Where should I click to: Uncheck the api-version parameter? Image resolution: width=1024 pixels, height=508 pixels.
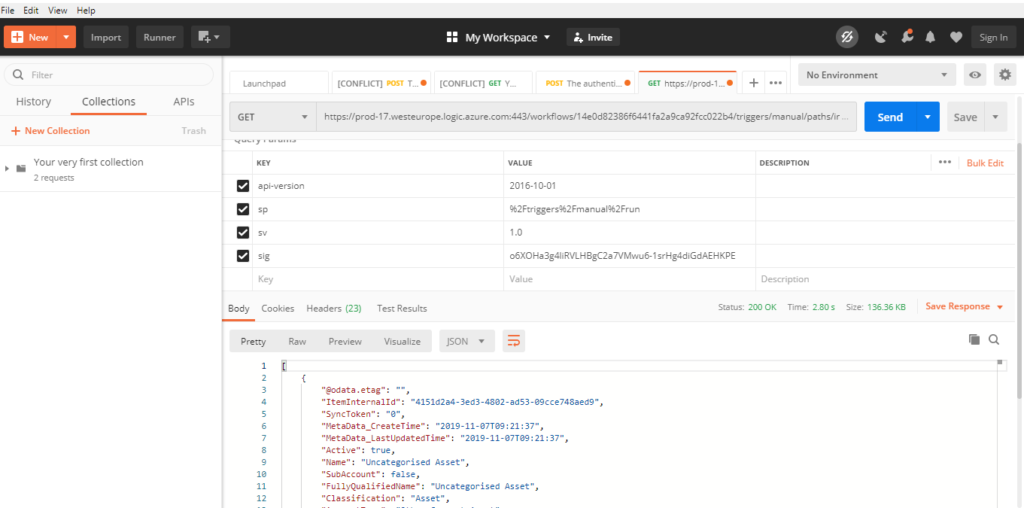[x=243, y=186]
